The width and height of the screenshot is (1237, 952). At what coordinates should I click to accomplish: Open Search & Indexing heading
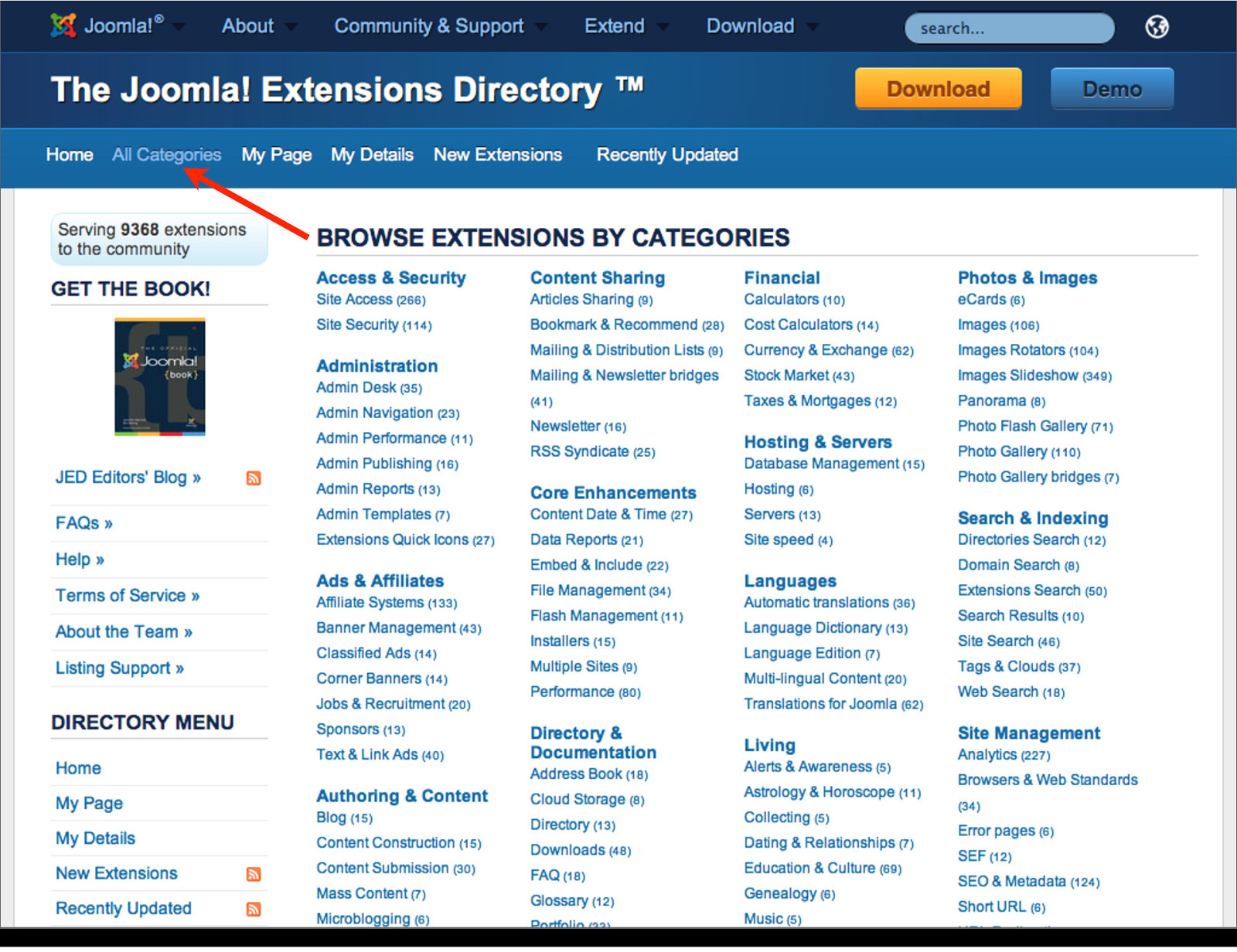pyautogui.click(x=1033, y=518)
